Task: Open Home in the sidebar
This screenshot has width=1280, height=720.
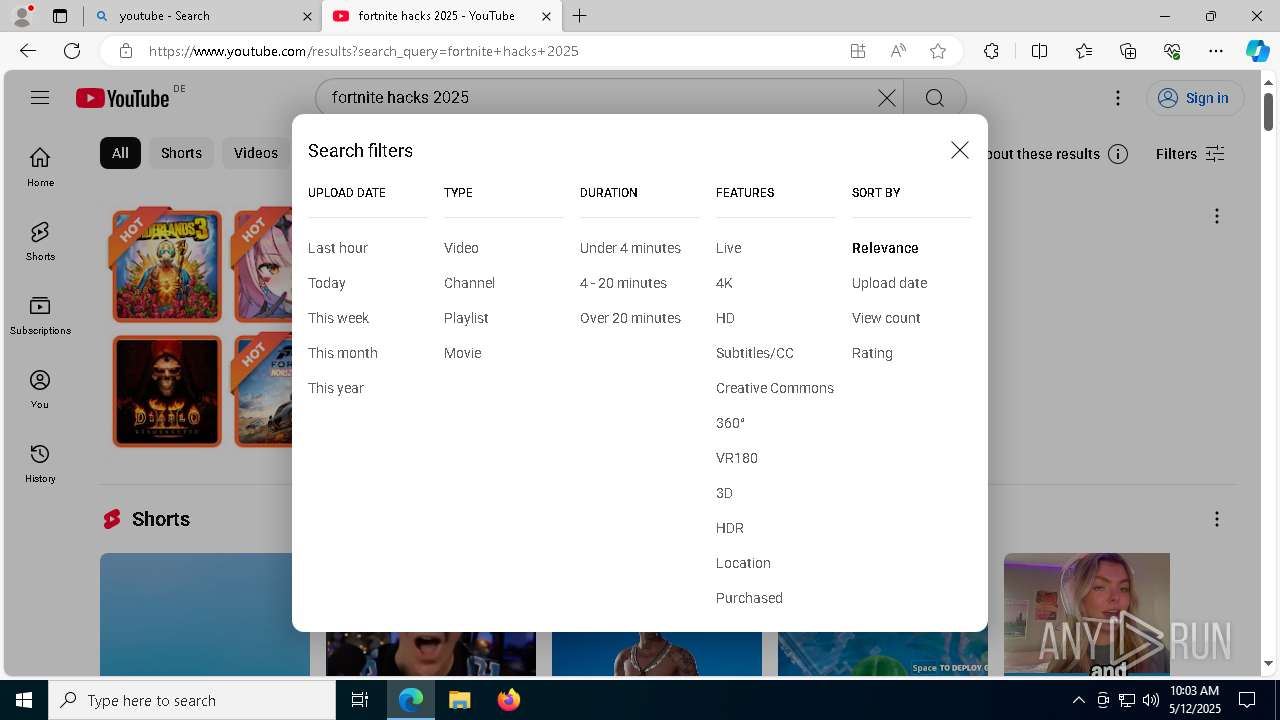Action: click(x=40, y=167)
